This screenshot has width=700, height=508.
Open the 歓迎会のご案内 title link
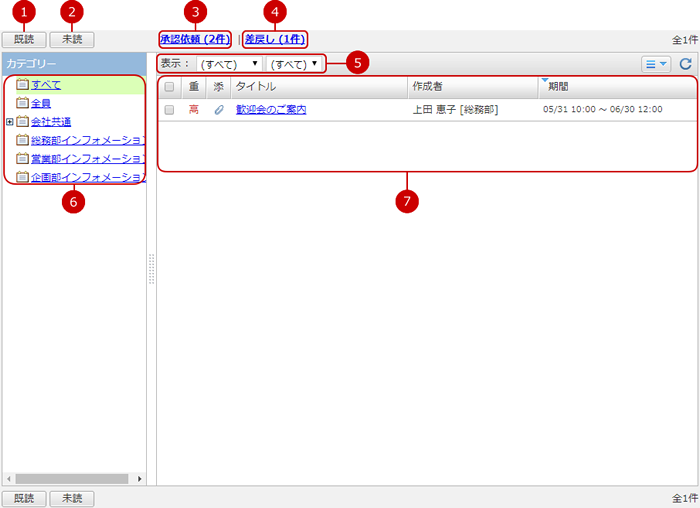(271, 110)
